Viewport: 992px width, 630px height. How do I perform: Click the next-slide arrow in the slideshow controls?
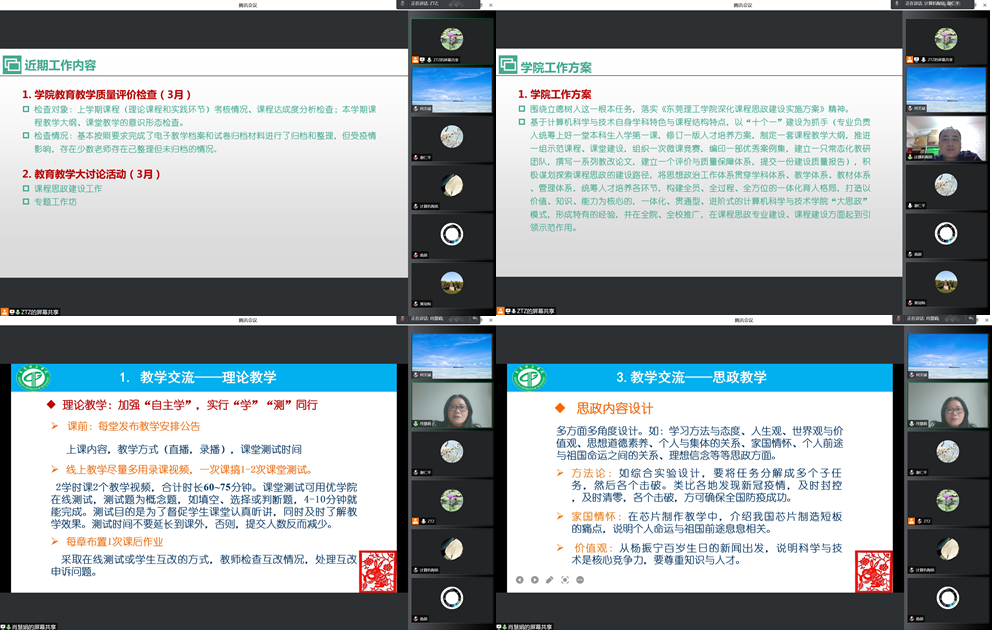pyautogui.click(x=534, y=579)
